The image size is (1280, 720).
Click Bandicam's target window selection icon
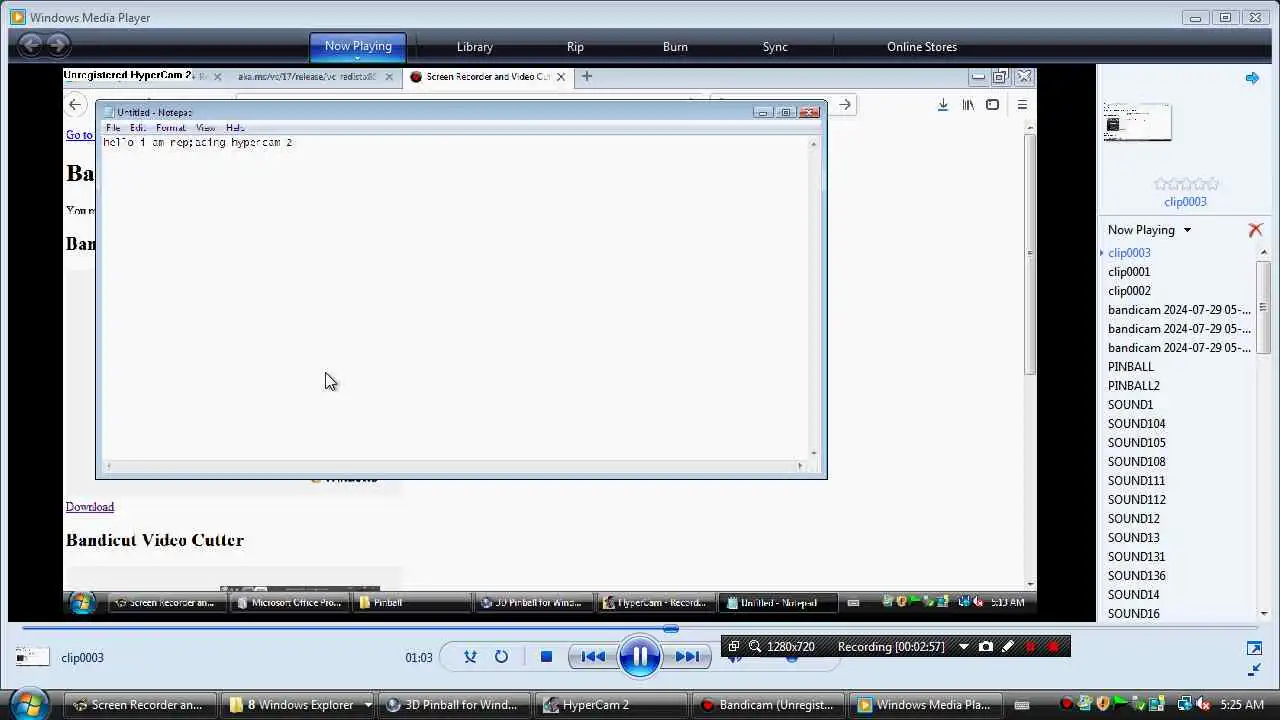[734, 647]
